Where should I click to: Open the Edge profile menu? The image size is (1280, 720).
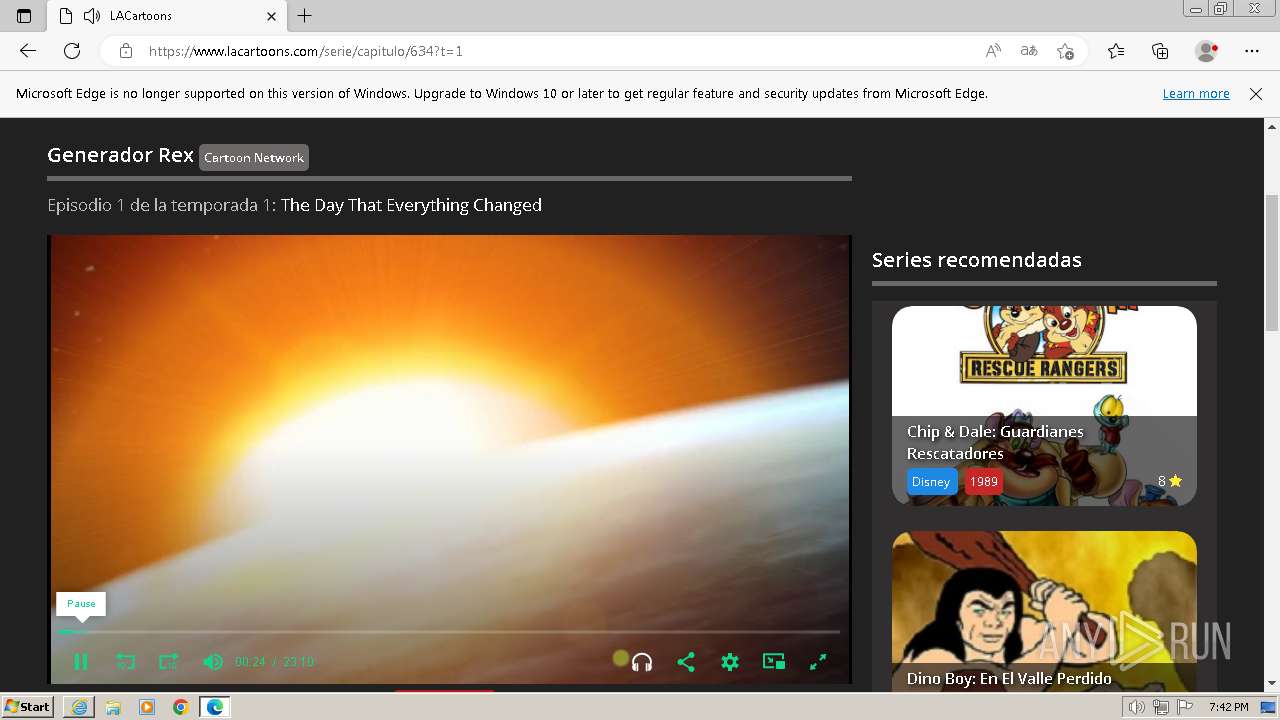point(1207,51)
